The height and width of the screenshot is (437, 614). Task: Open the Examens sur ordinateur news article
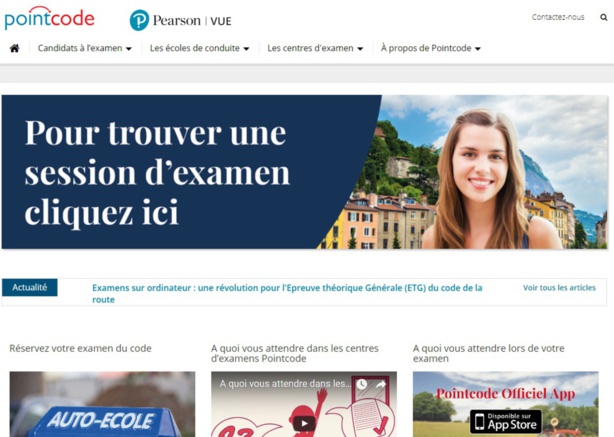[x=287, y=293]
